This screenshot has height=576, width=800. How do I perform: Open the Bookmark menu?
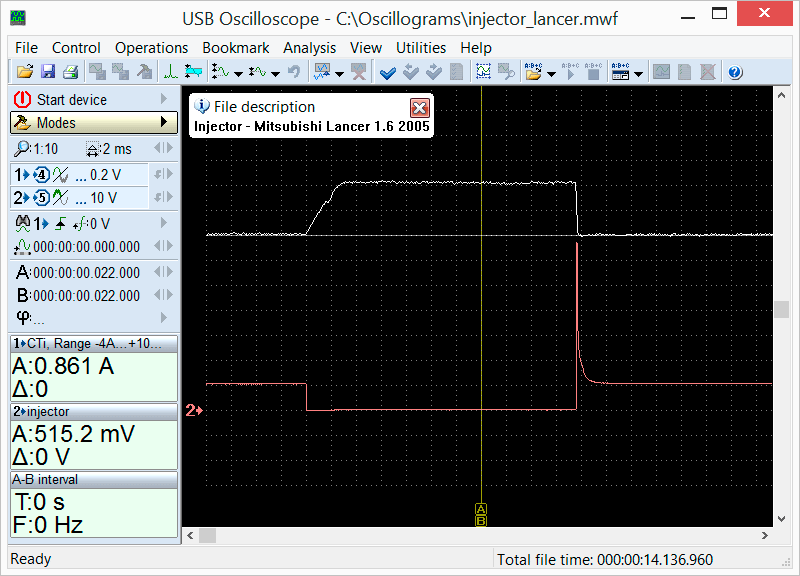pos(235,48)
